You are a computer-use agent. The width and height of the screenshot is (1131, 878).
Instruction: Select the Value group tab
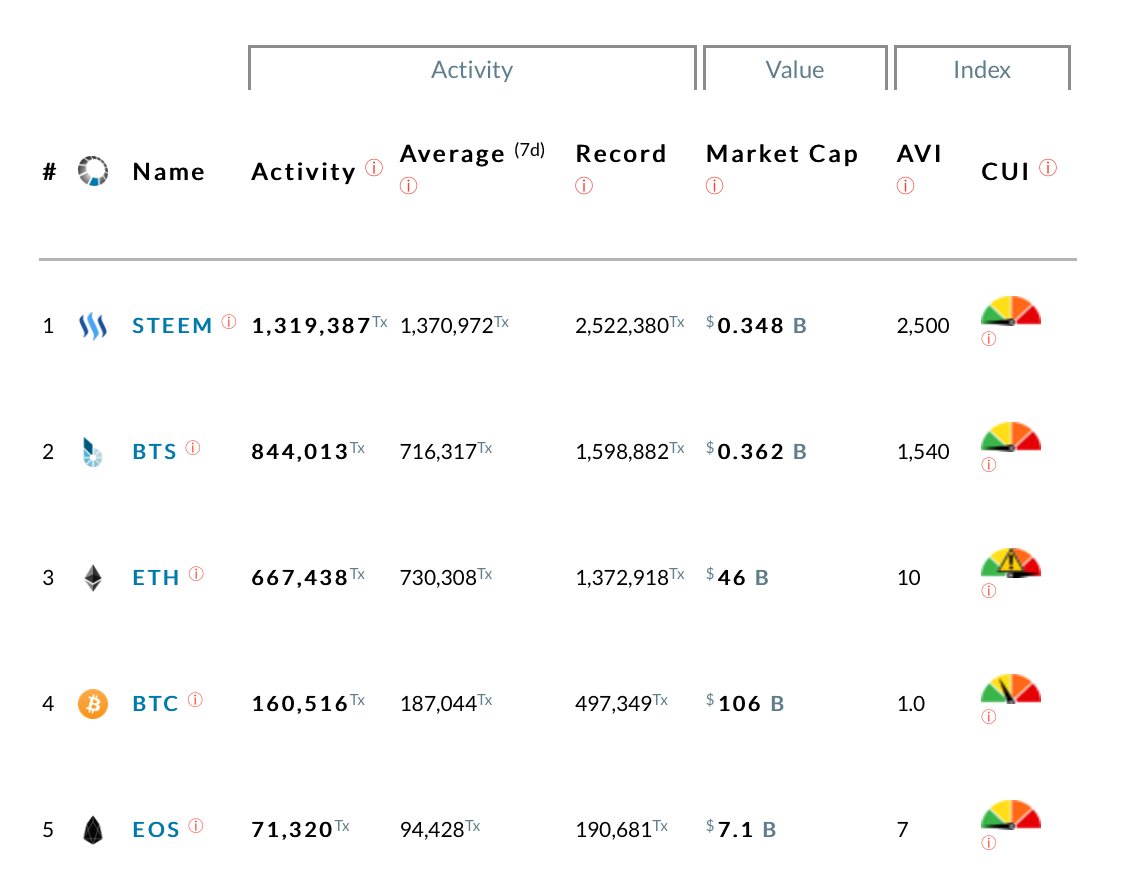795,69
